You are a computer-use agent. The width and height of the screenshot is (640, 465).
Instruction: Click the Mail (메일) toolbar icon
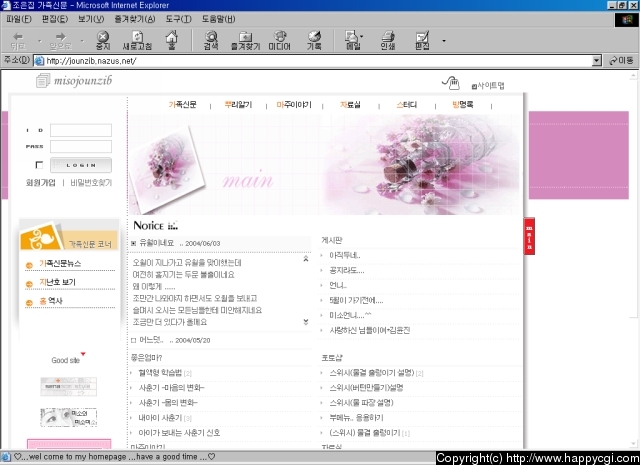[x=352, y=40]
